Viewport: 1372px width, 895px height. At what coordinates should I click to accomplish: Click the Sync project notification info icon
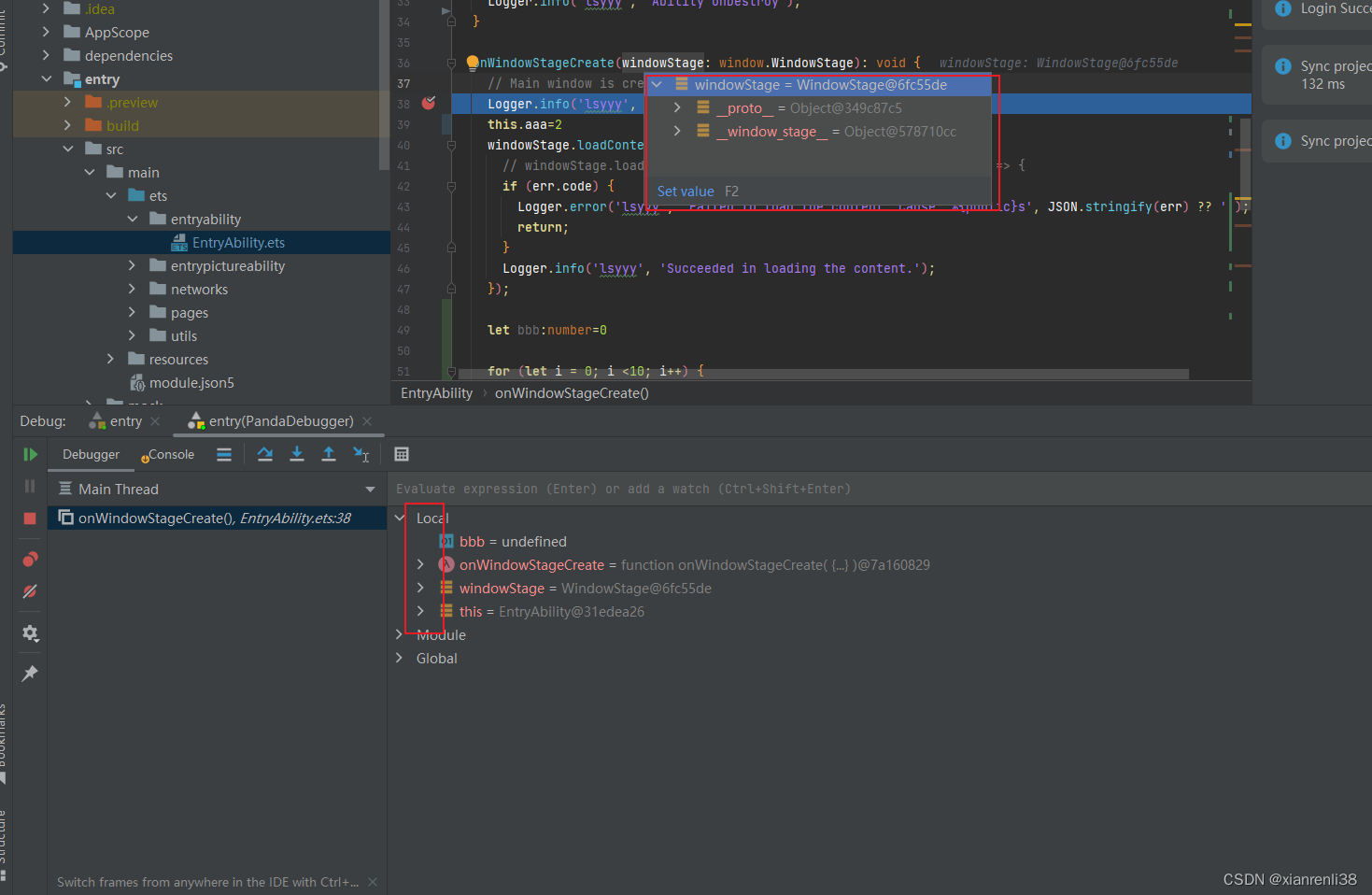(x=1283, y=66)
